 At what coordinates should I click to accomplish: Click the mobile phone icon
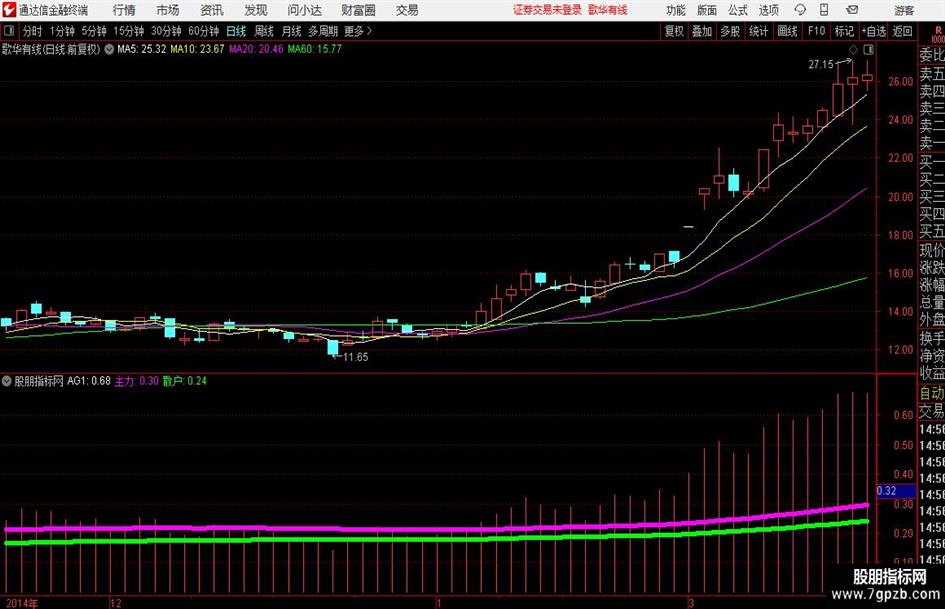tap(824, 10)
